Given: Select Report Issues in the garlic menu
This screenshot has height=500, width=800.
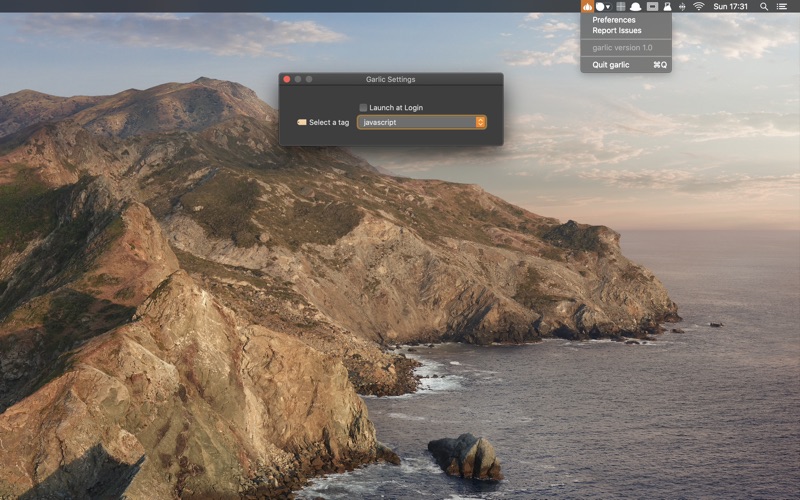Looking at the screenshot, I should coord(617,31).
